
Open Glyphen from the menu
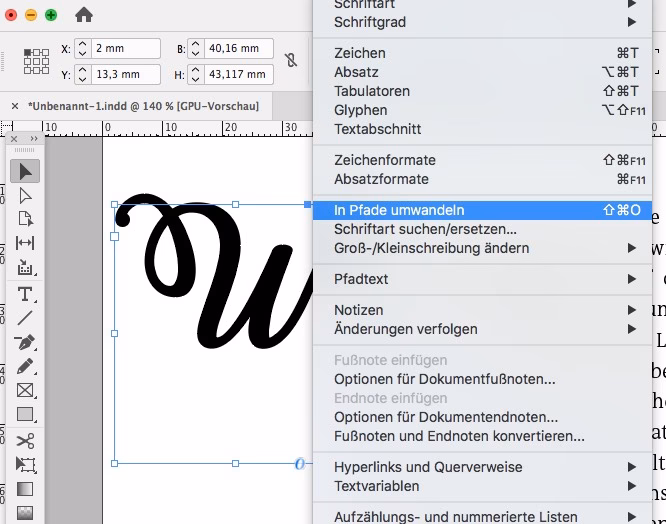483,110
